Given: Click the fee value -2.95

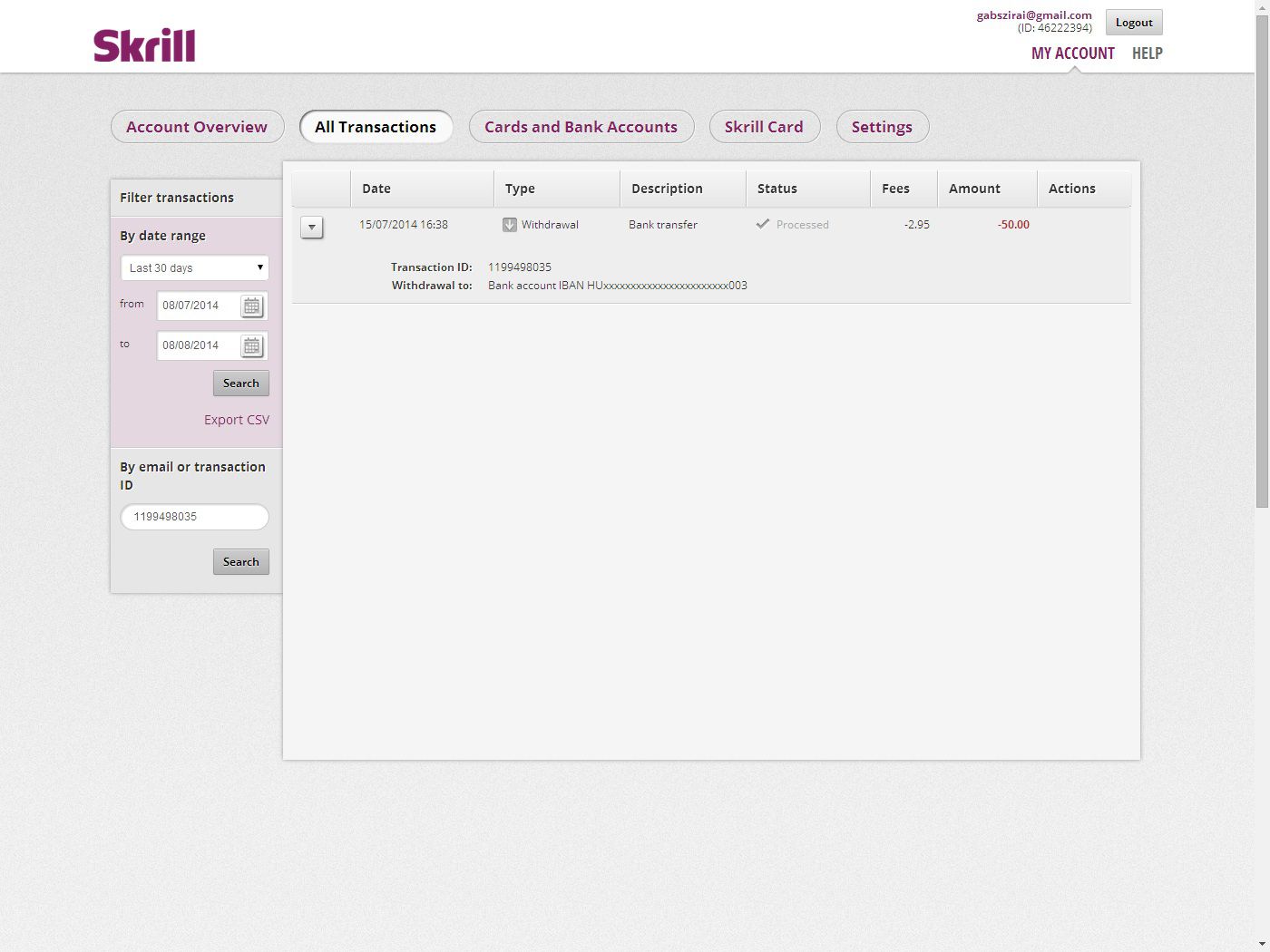Looking at the screenshot, I should point(917,225).
